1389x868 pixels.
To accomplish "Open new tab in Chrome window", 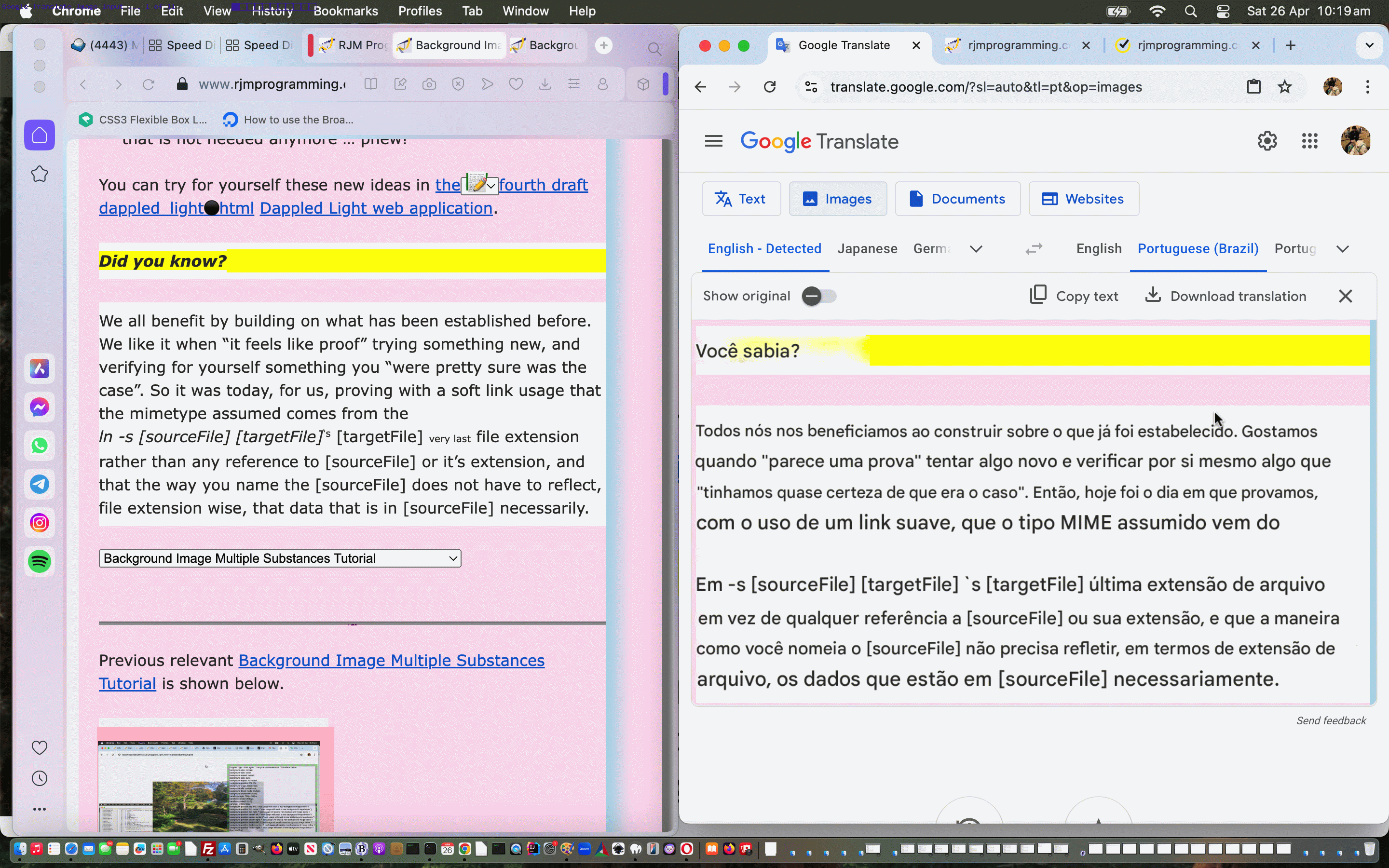I will (x=1291, y=45).
